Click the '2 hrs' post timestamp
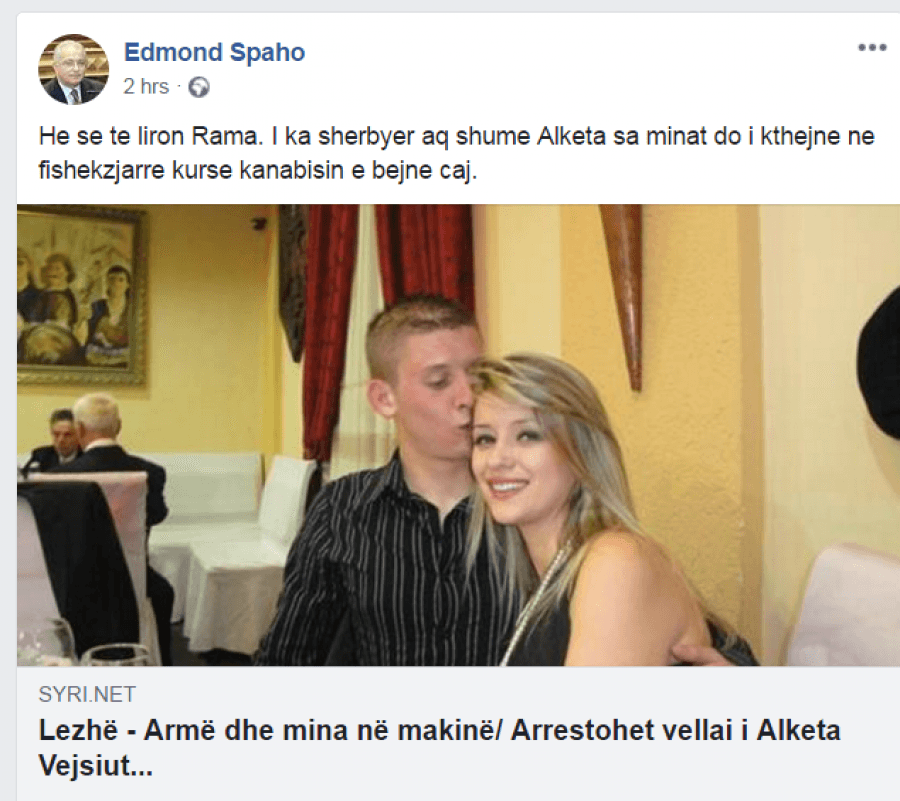 click(146, 87)
